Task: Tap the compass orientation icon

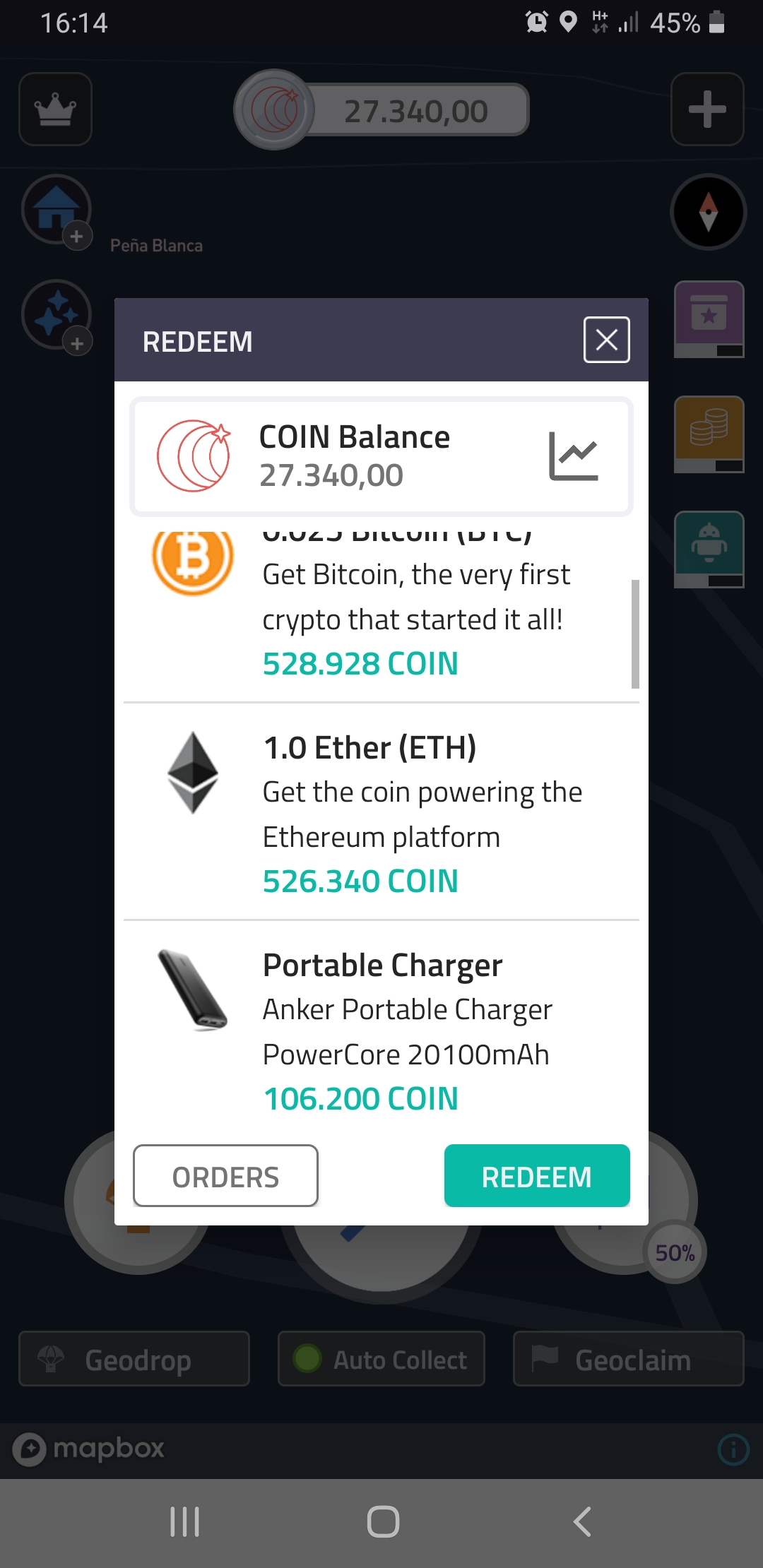Action: point(709,212)
